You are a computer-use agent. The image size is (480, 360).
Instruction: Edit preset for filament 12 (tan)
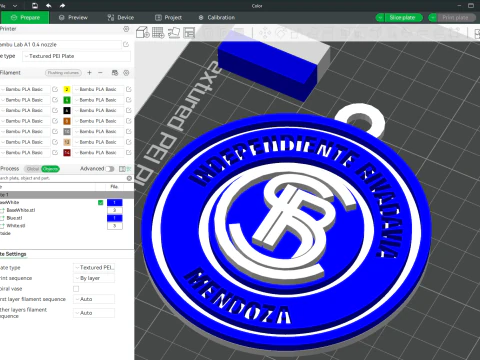(x=129, y=142)
